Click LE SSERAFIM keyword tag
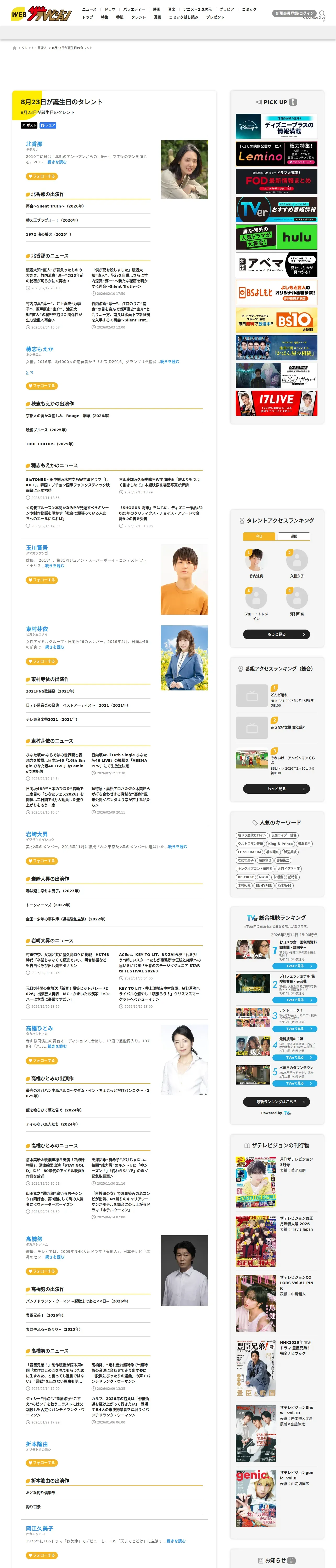 tap(249, 852)
